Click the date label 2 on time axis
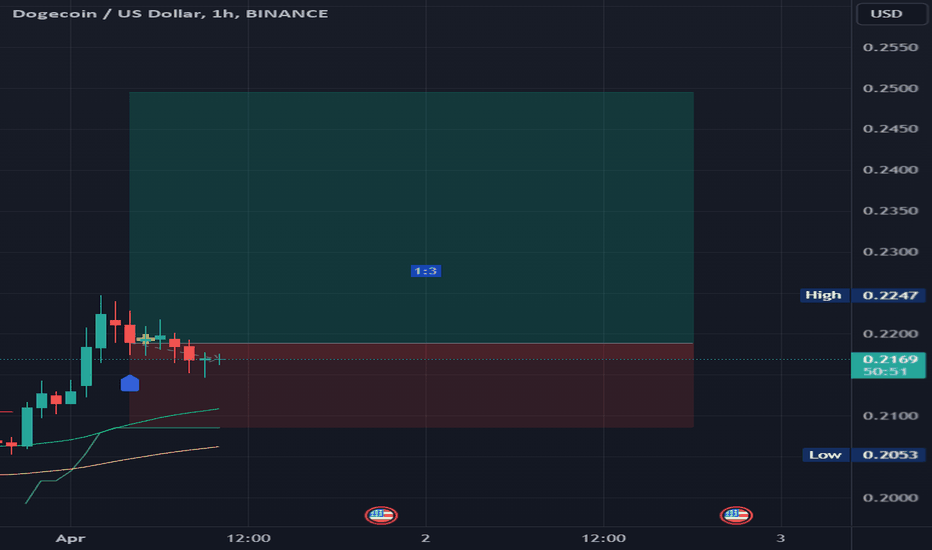The width and height of the screenshot is (932, 550). tap(426, 538)
